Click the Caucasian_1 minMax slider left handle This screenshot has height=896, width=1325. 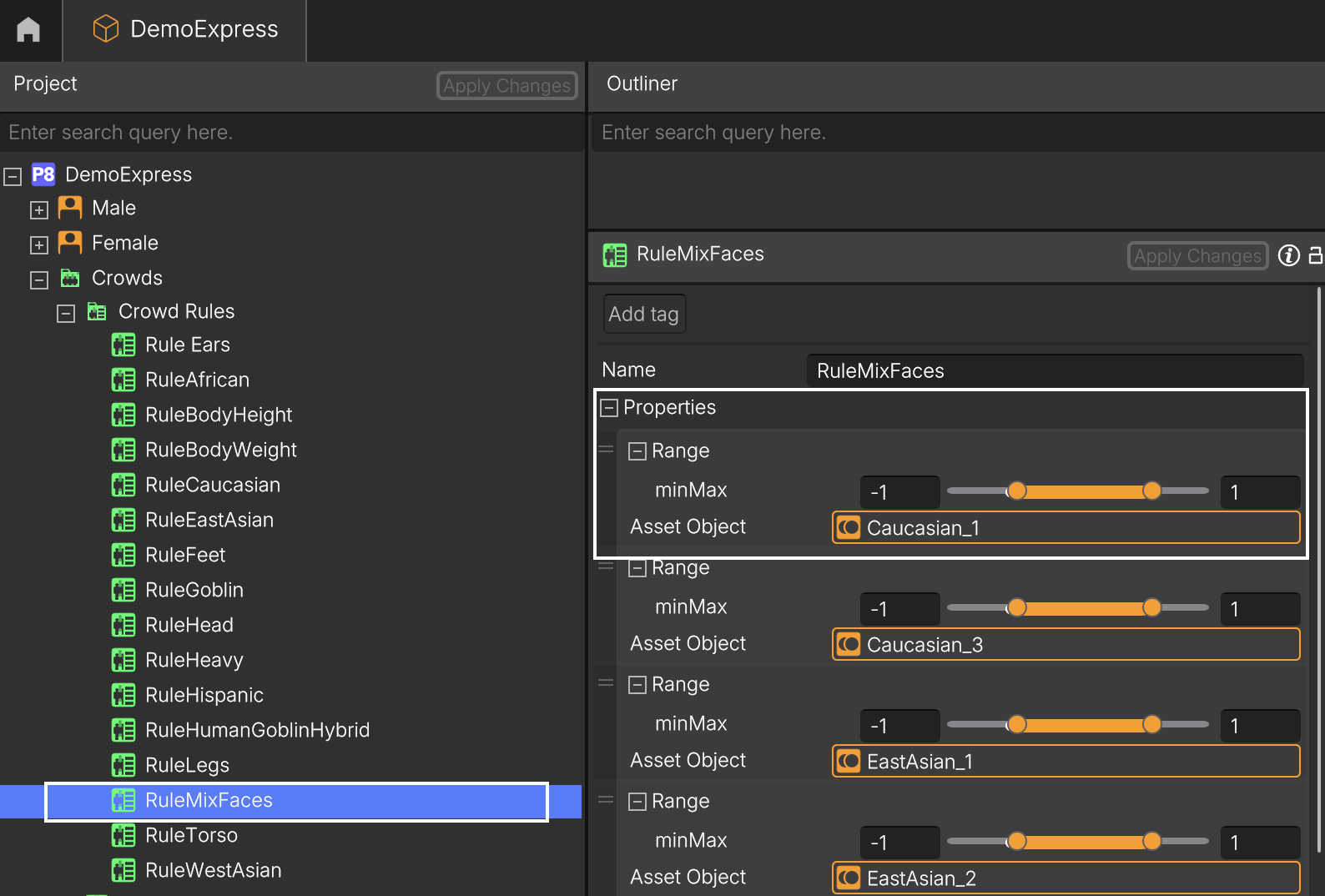click(1017, 491)
